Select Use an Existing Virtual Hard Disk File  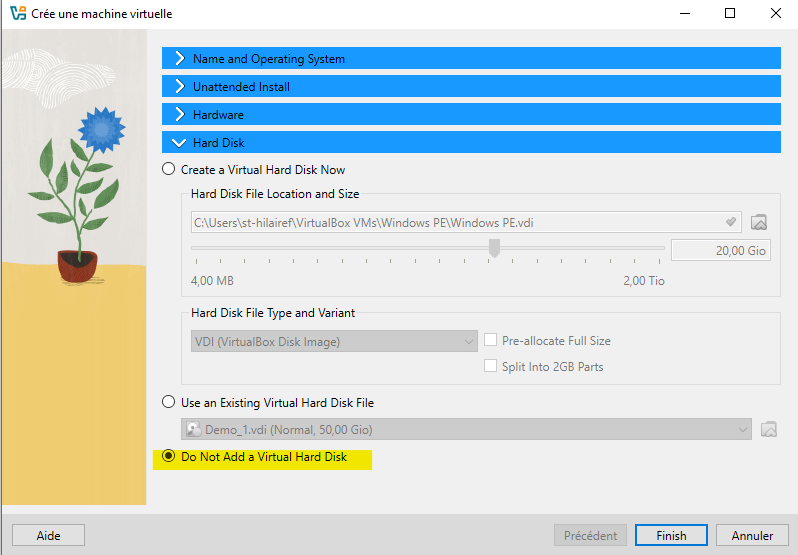(168, 403)
